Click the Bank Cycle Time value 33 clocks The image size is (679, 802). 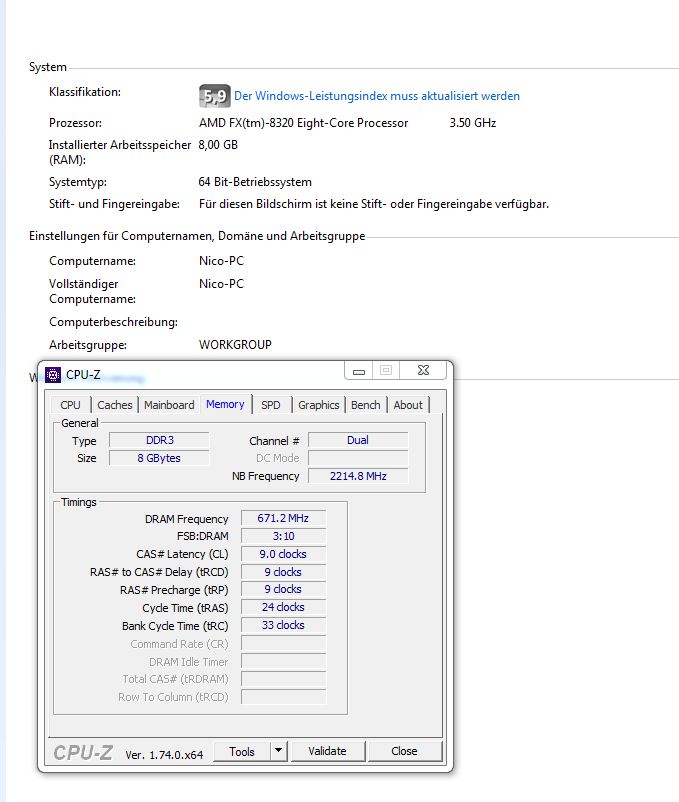[283, 625]
